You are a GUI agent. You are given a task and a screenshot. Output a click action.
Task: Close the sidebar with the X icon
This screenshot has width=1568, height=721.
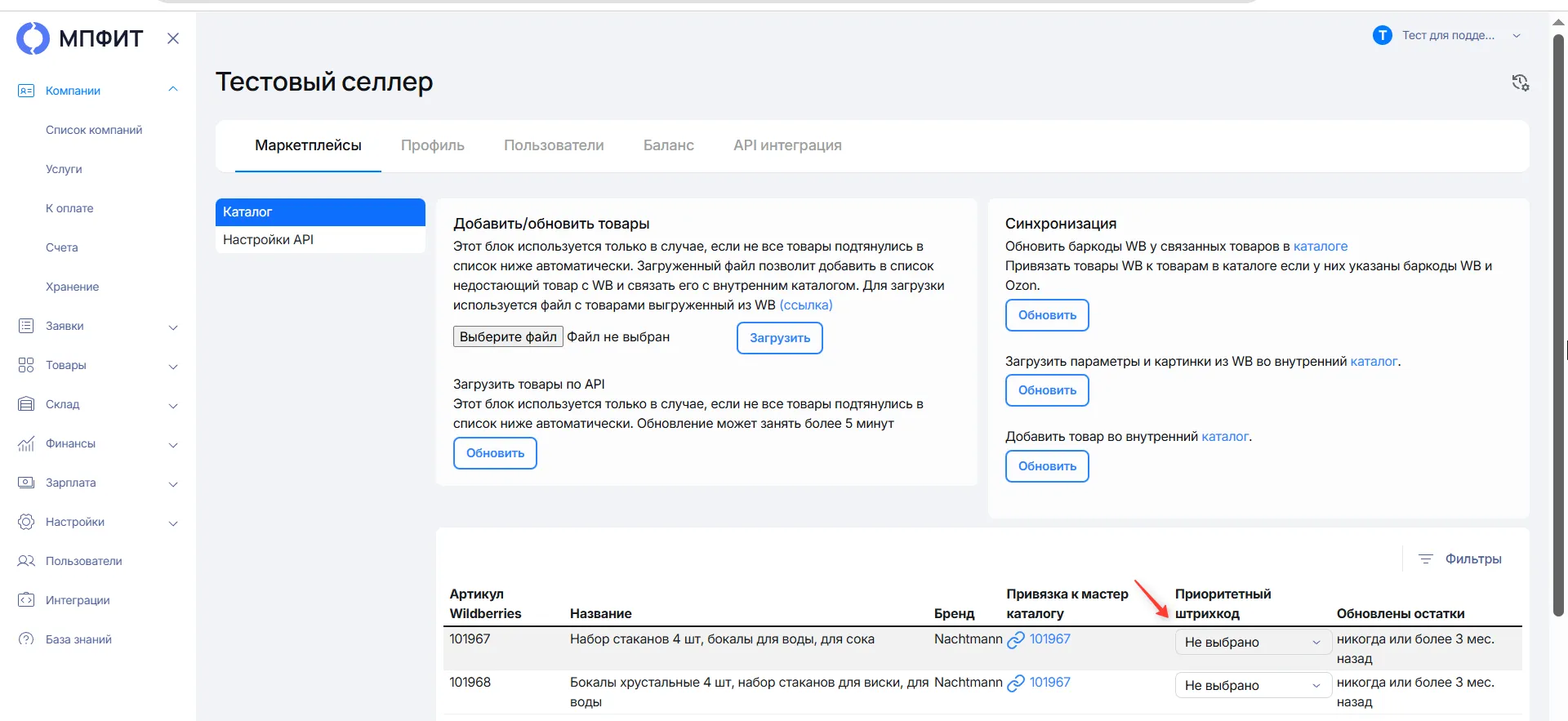[173, 38]
